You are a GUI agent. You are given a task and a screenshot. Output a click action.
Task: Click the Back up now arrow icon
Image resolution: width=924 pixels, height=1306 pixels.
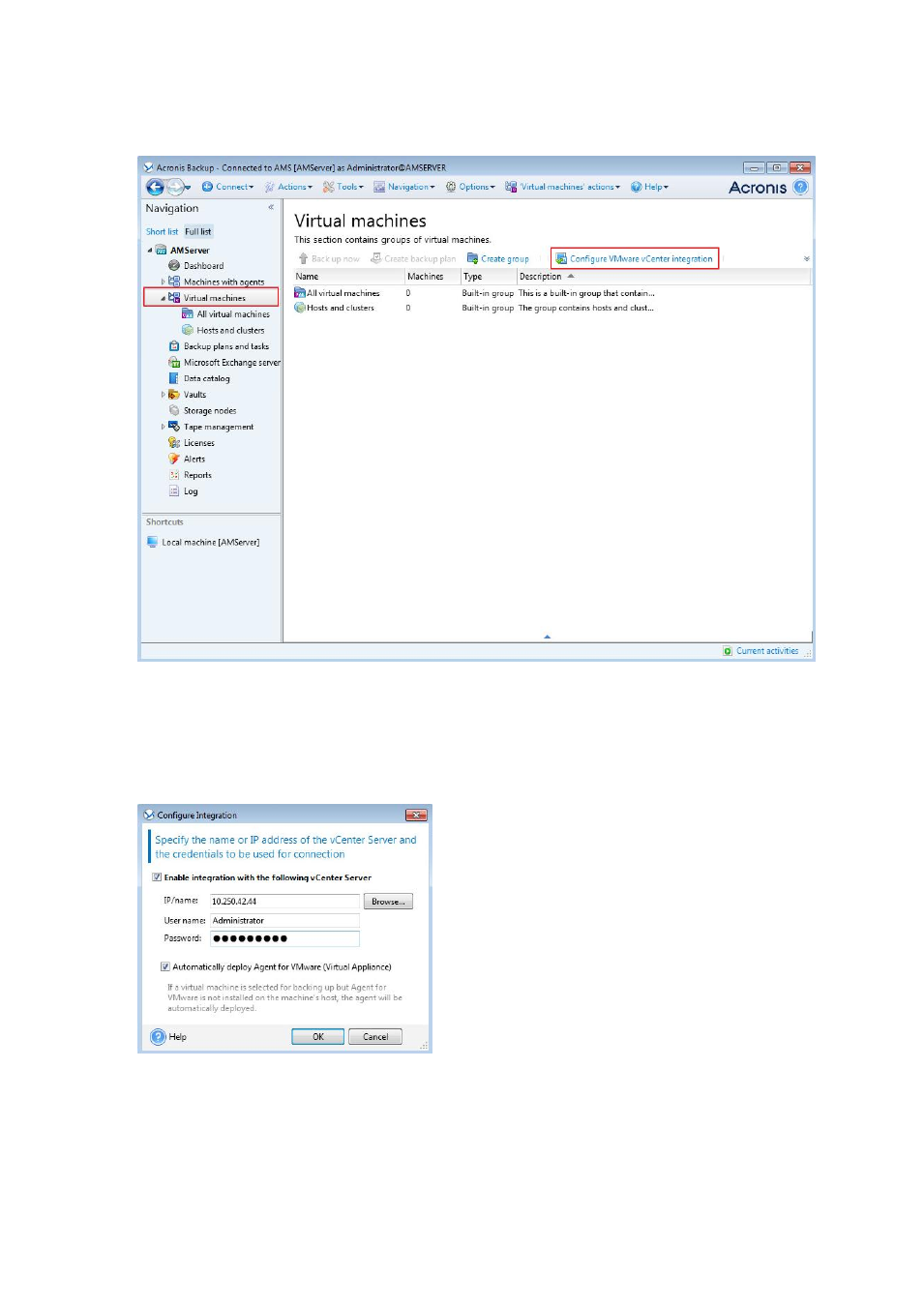pos(303,258)
